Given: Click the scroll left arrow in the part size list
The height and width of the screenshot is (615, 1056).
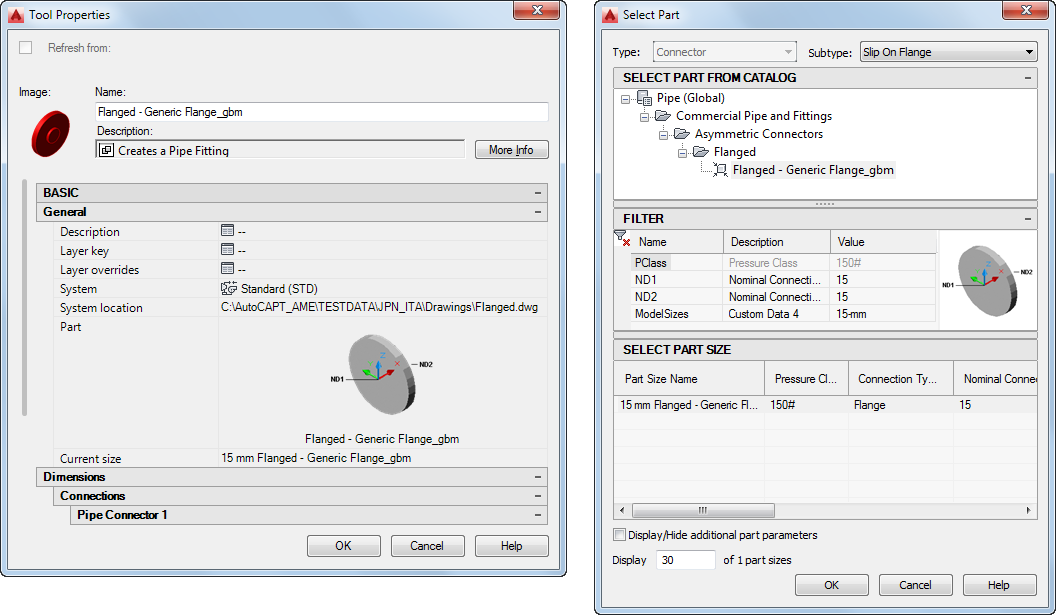Looking at the screenshot, I should [622, 510].
